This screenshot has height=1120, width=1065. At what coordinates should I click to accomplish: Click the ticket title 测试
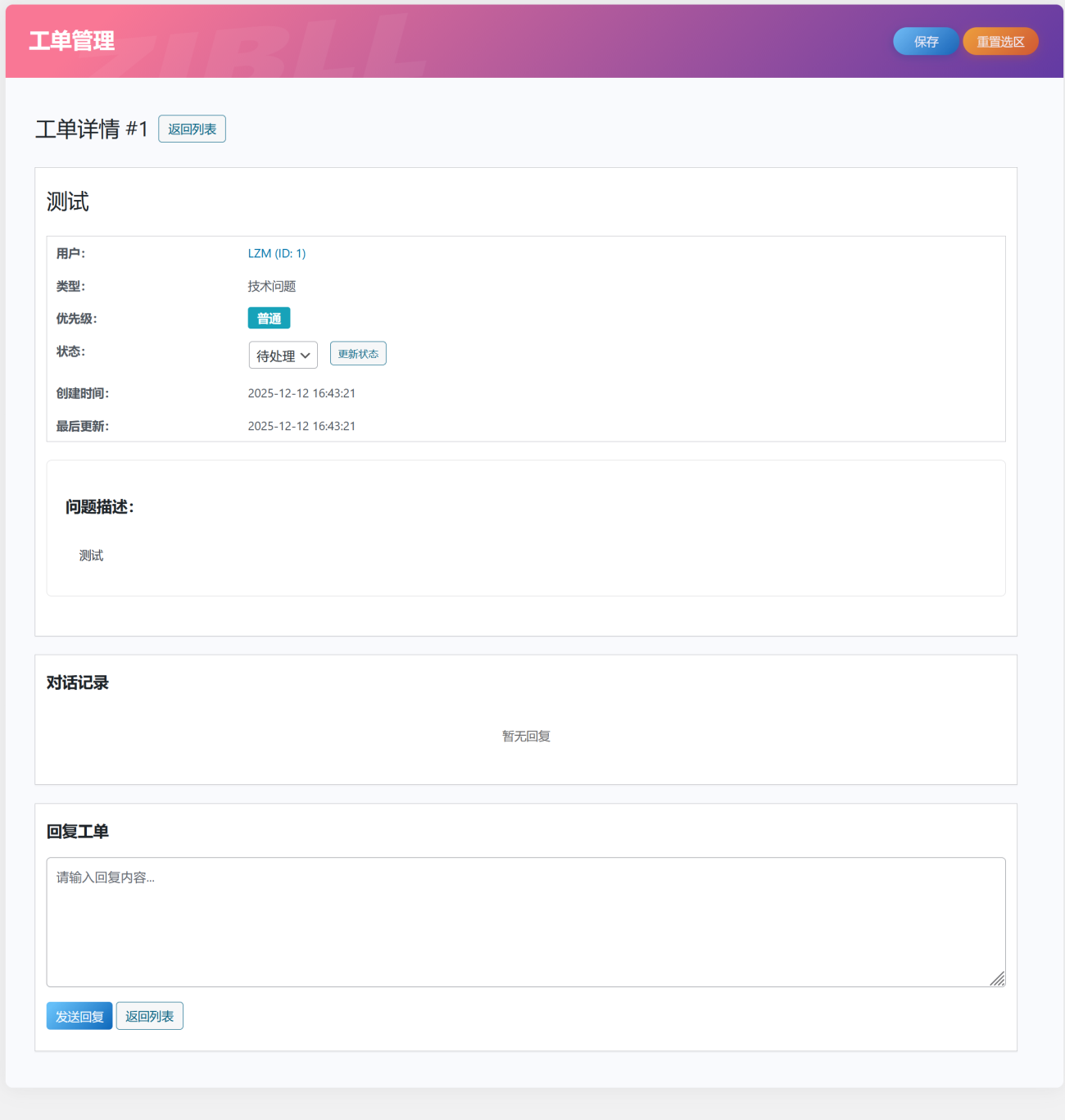coord(68,202)
